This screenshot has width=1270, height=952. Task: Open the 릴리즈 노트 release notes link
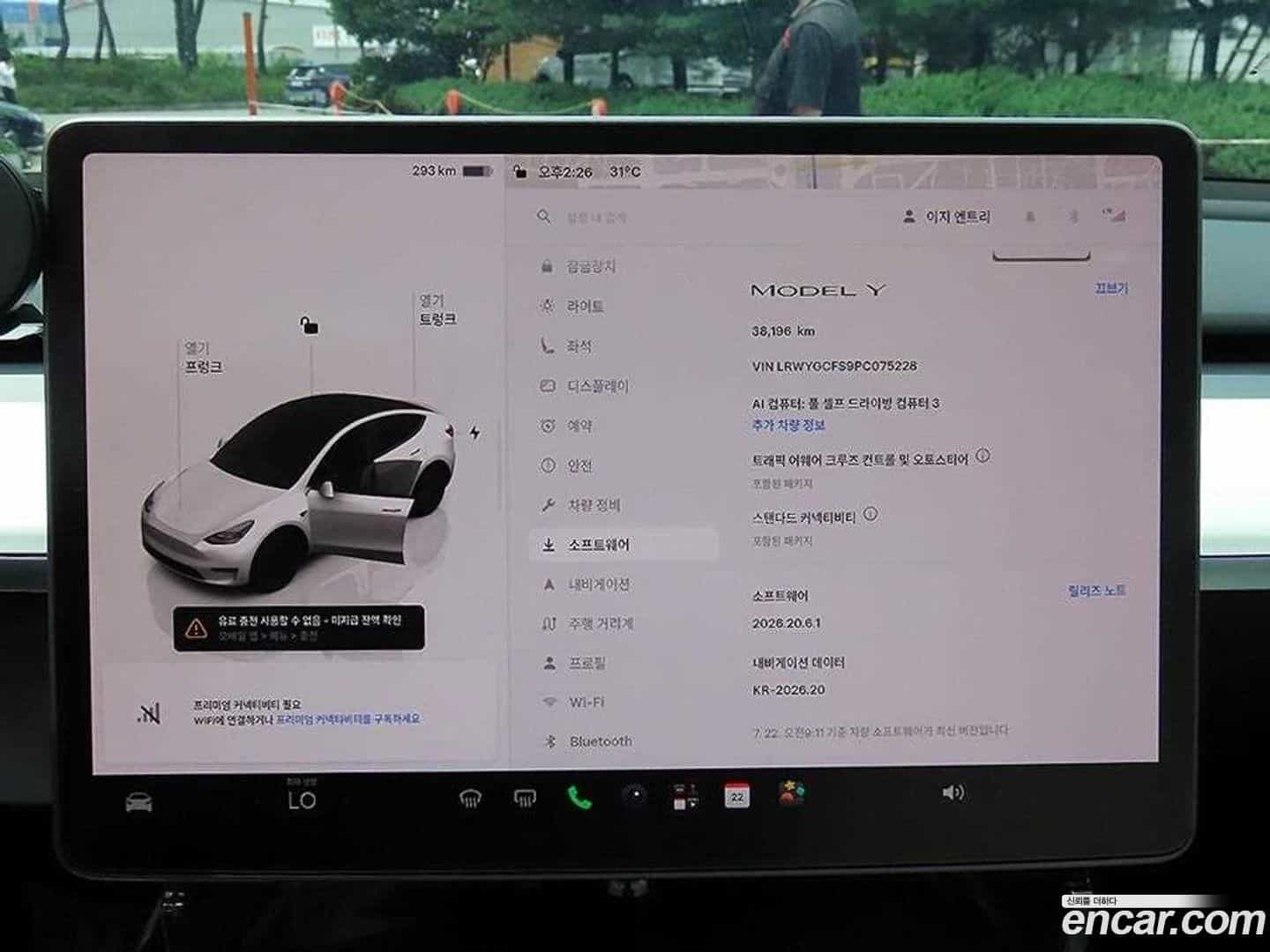(x=1096, y=590)
